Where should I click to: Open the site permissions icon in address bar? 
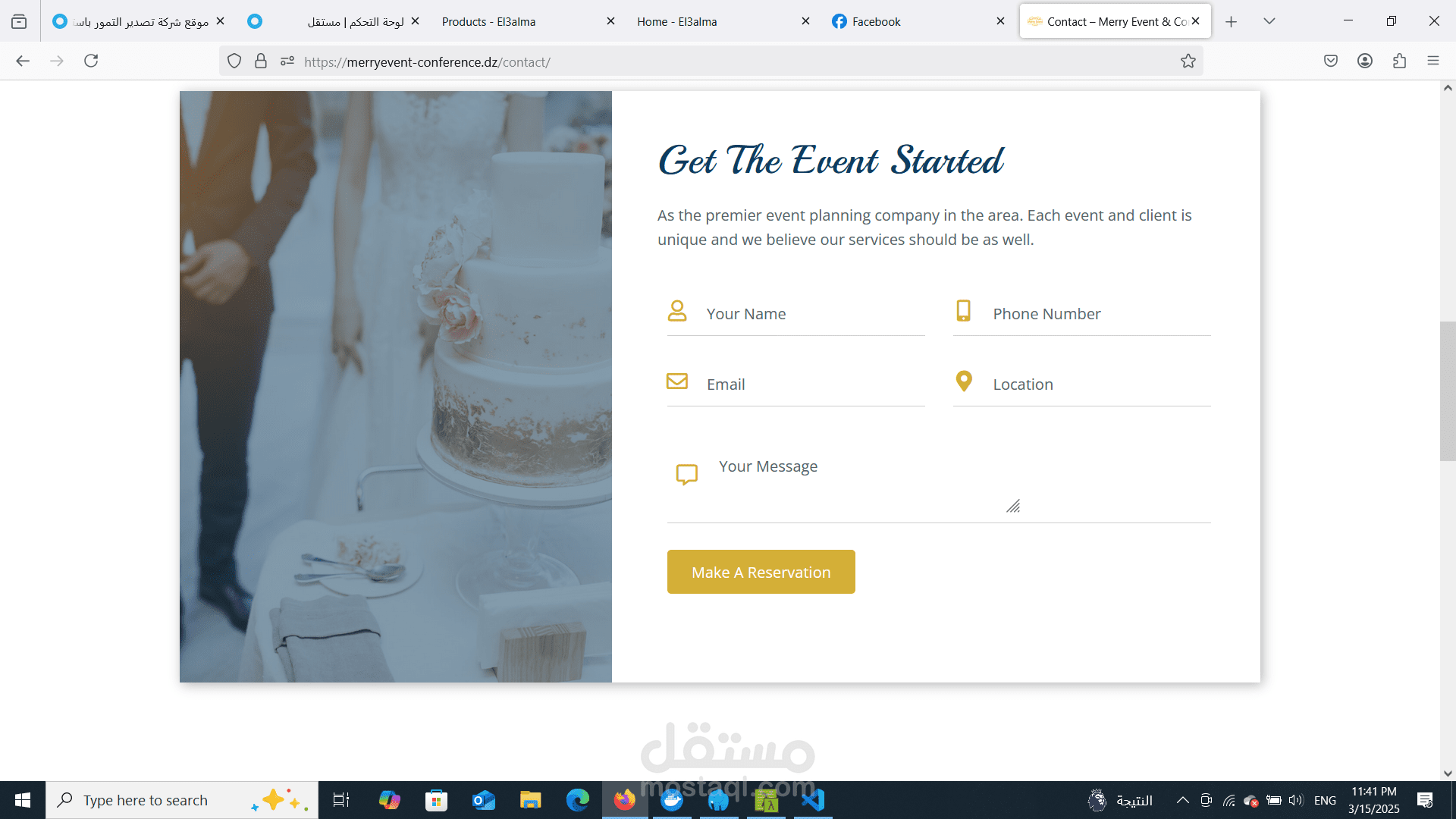click(x=287, y=61)
